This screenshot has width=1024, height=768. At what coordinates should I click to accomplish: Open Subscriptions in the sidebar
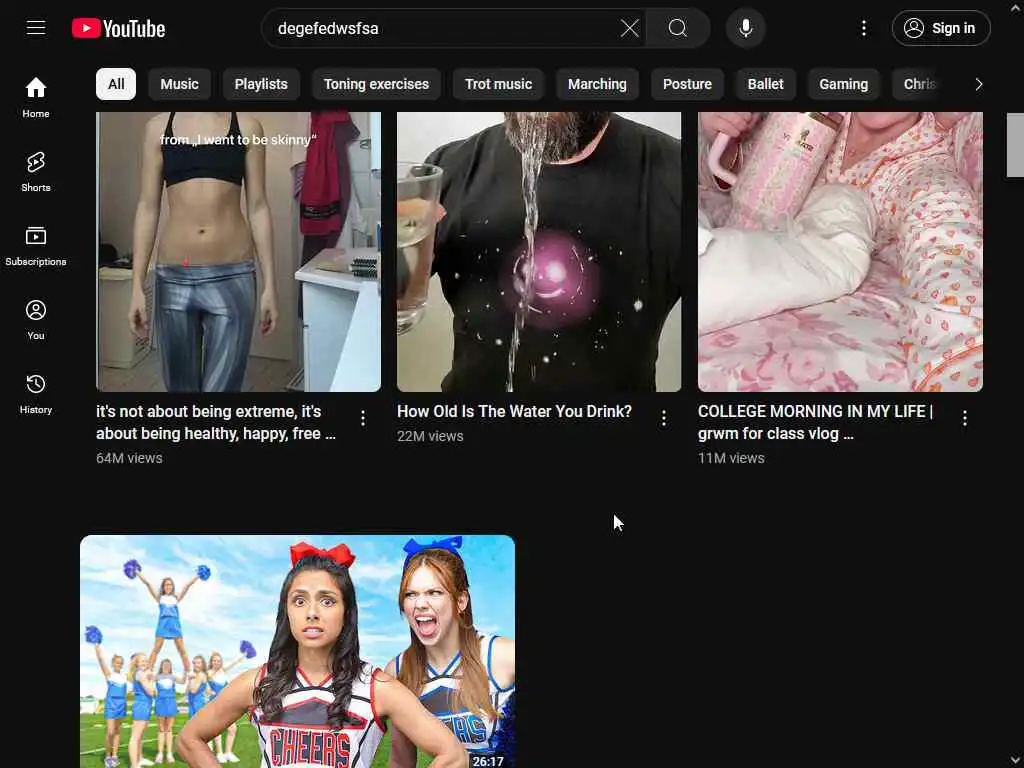36,246
